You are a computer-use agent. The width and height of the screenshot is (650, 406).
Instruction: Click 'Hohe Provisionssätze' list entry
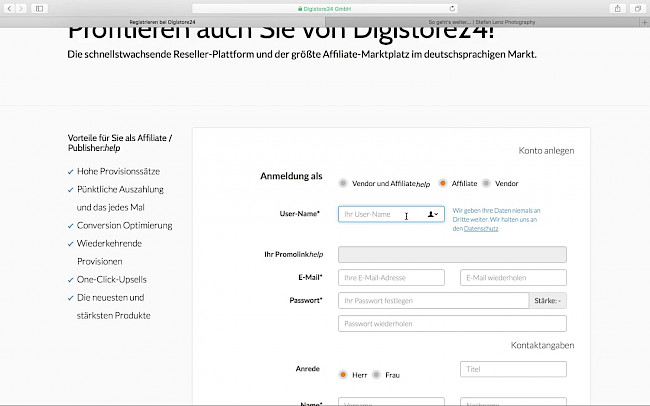[118, 171]
